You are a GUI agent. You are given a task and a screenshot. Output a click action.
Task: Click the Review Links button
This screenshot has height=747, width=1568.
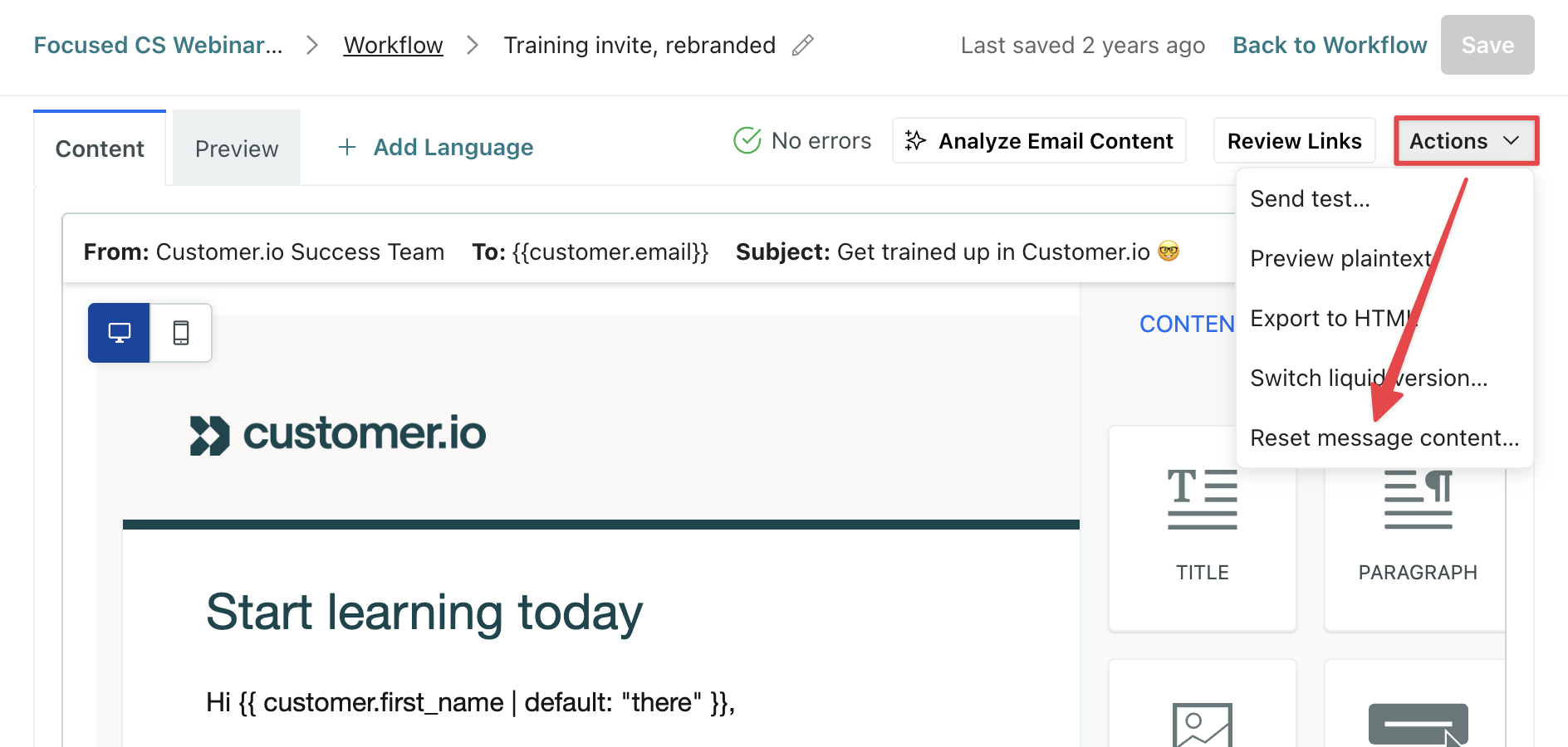[x=1293, y=140]
